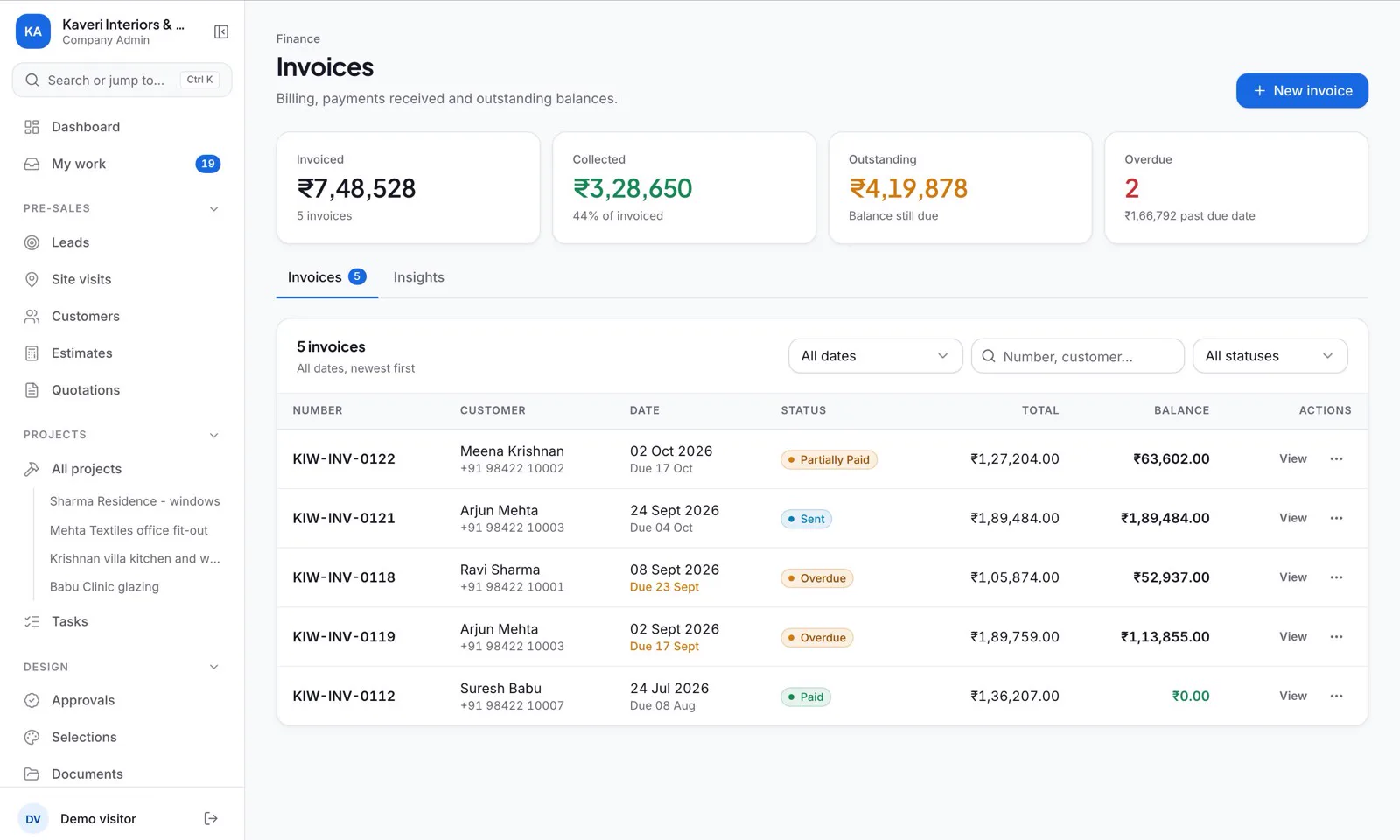Collapse the sidebar with the panel icon
The height and width of the screenshot is (840, 1400).
221,31
